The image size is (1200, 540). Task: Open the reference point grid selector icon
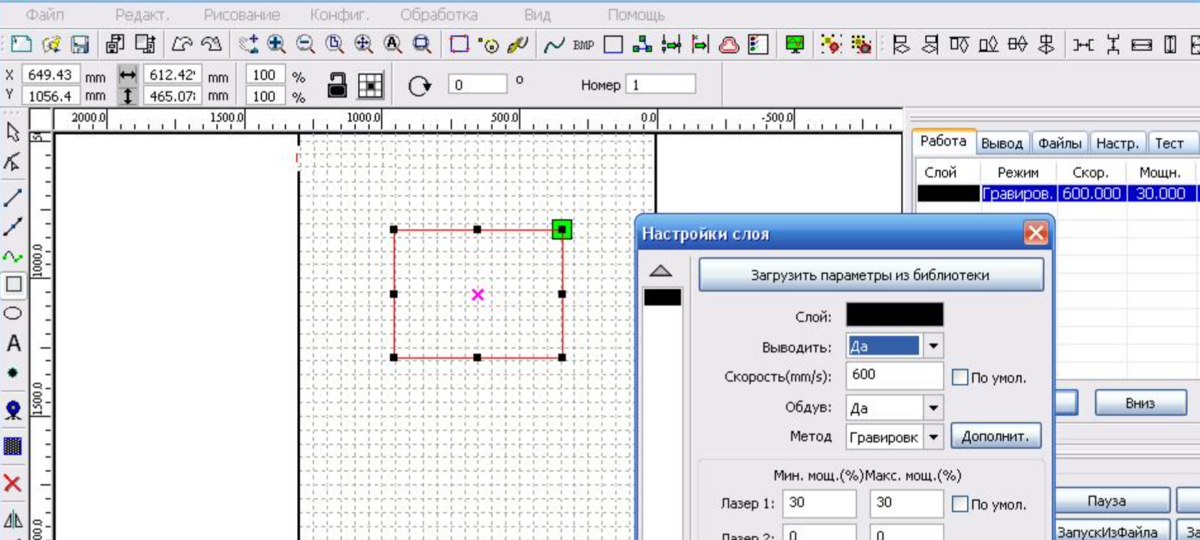[x=371, y=86]
